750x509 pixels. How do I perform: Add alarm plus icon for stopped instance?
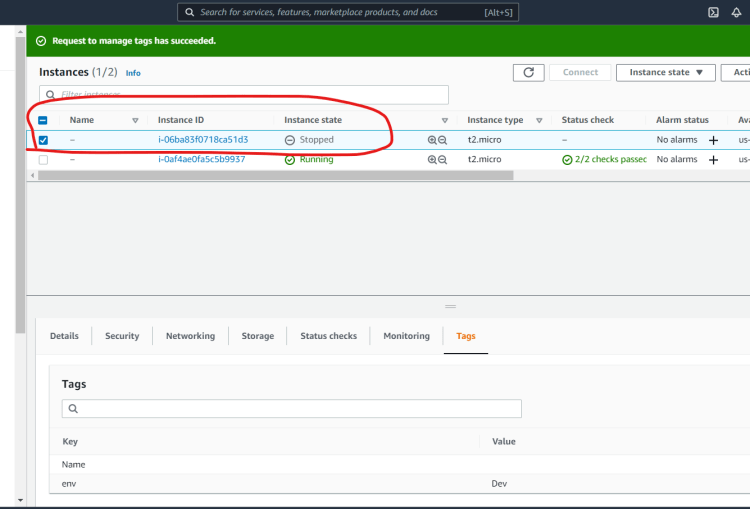pos(713,140)
